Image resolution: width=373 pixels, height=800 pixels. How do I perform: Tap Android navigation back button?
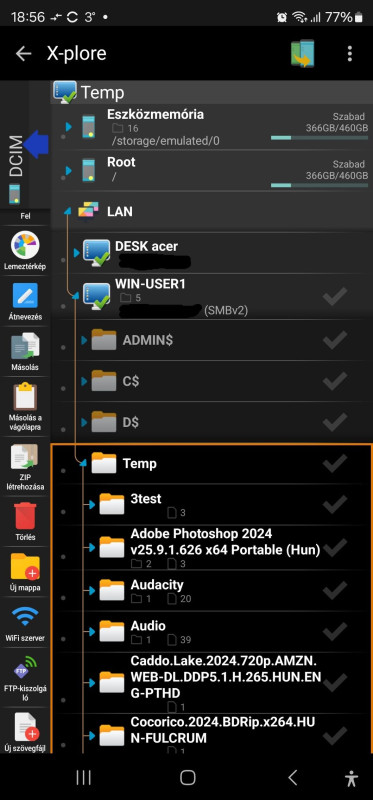click(292, 778)
